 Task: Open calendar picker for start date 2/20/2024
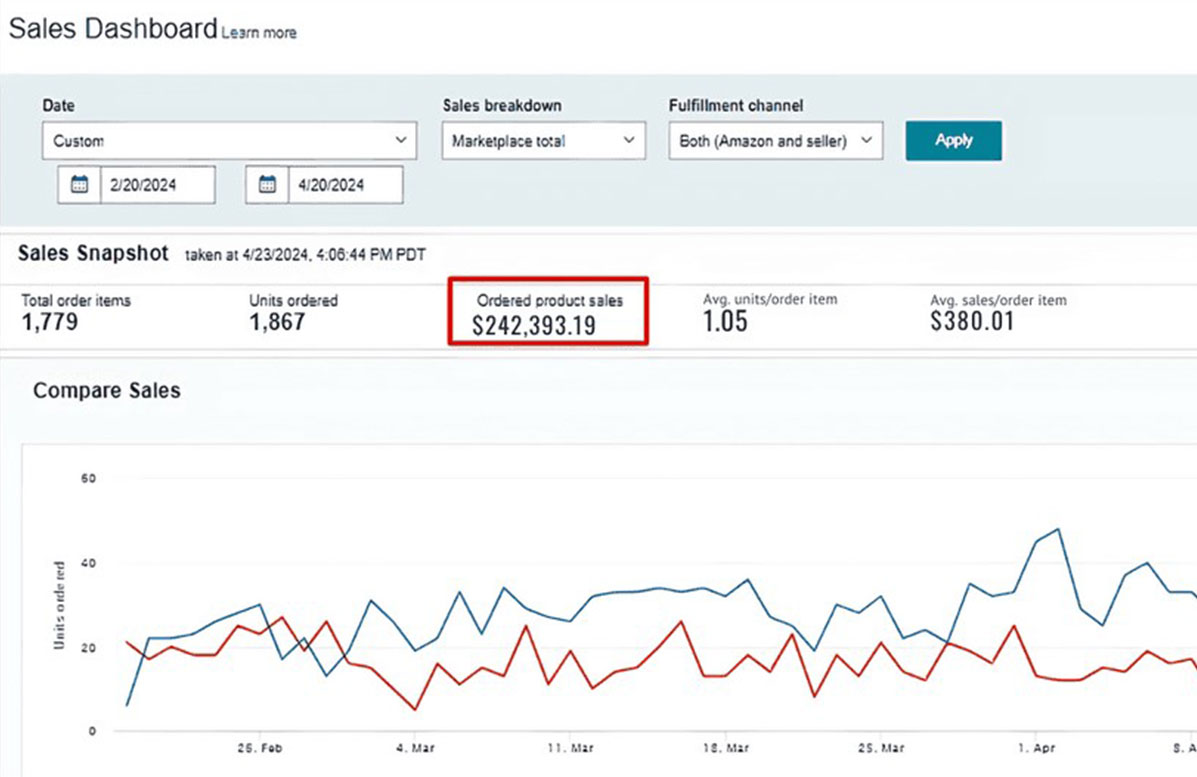pos(79,185)
